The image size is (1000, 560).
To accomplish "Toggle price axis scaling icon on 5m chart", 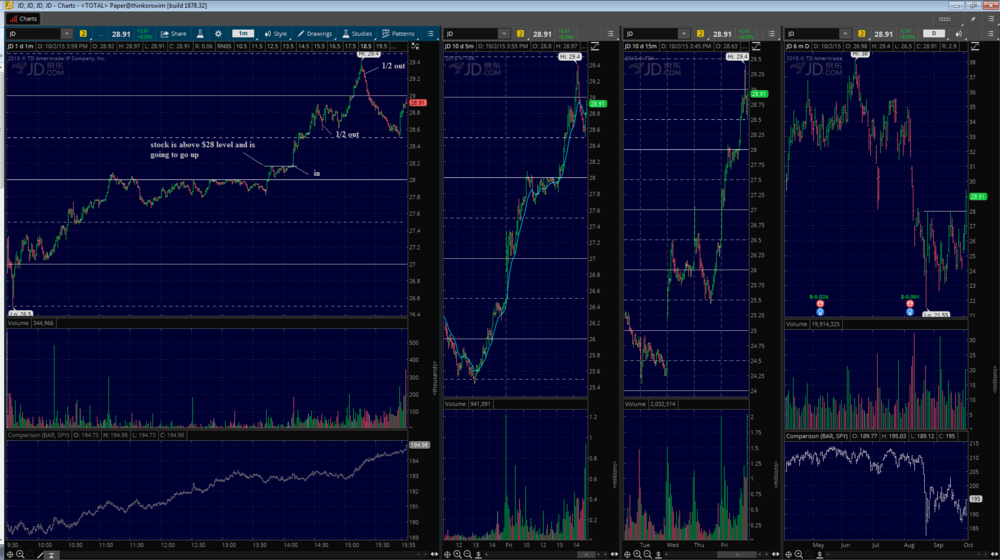I will pyautogui.click(x=594, y=47).
